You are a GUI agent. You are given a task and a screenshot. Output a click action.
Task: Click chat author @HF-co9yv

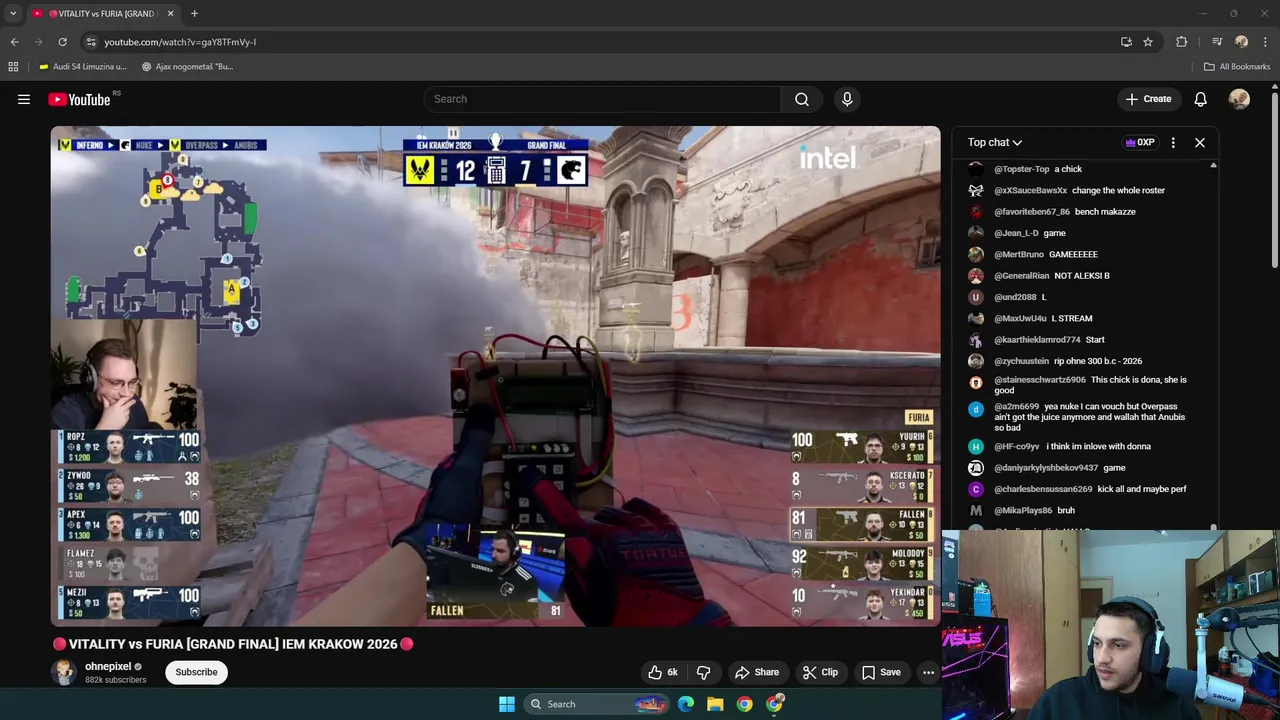(x=1017, y=447)
